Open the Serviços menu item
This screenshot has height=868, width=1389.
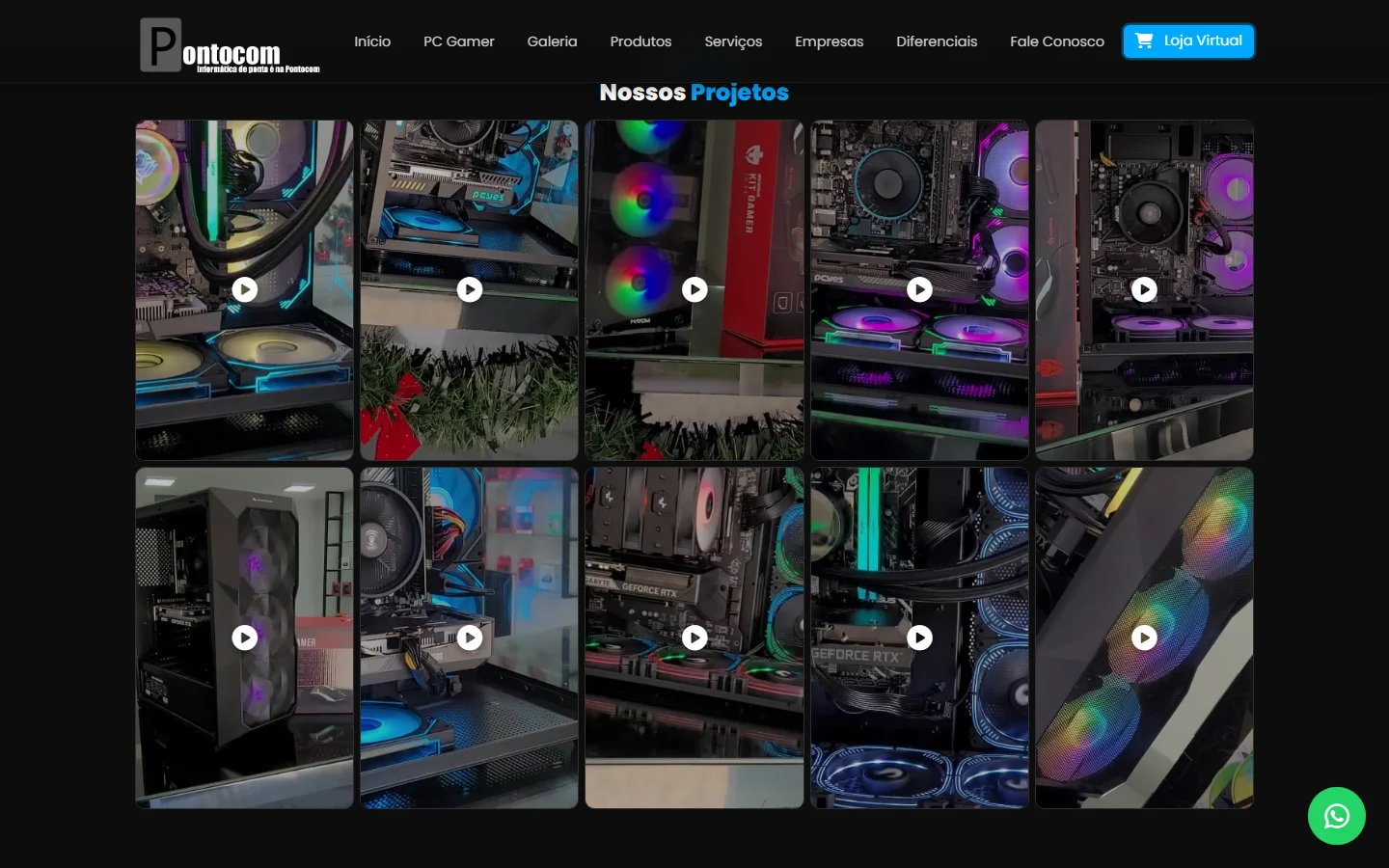coord(733,41)
